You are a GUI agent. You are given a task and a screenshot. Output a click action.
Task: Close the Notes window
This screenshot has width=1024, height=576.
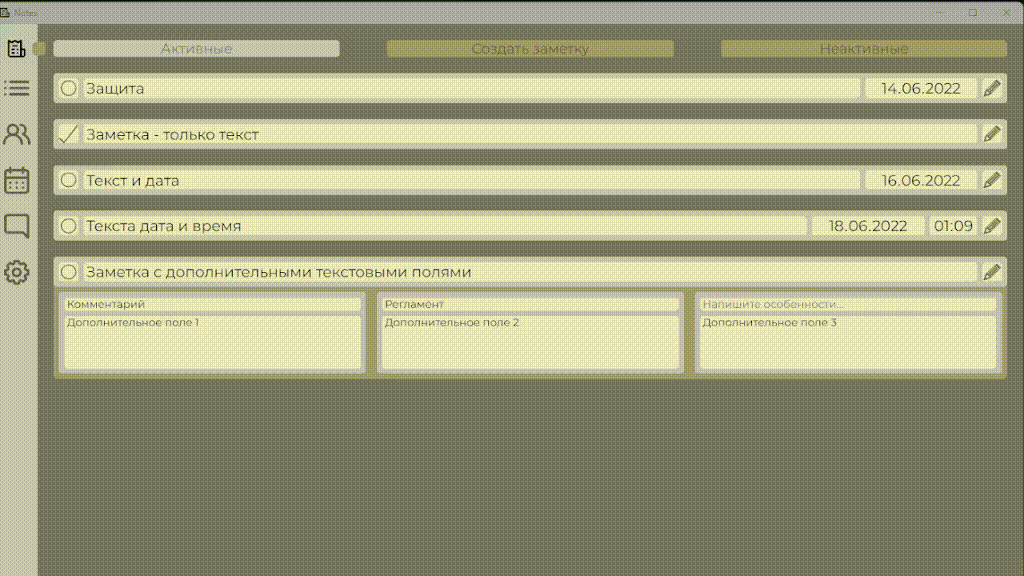pyautogui.click(x=1006, y=12)
